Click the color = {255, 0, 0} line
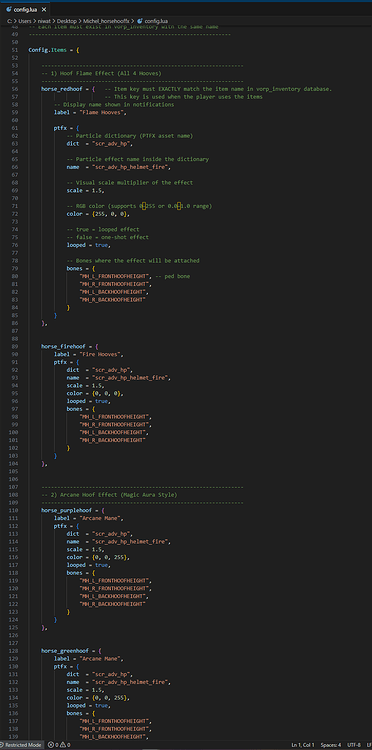This screenshot has height=750, width=372. pyautogui.click(x=98, y=214)
